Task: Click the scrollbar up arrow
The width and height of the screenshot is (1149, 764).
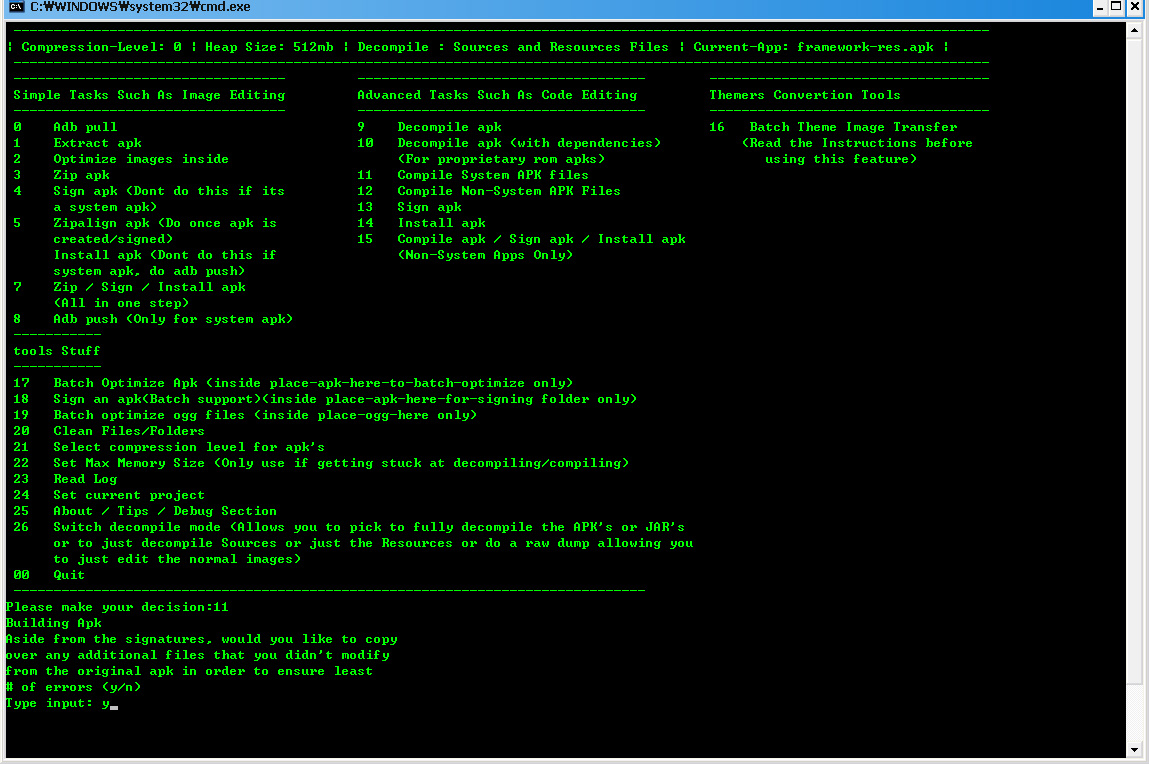Action: pos(1134,30)
